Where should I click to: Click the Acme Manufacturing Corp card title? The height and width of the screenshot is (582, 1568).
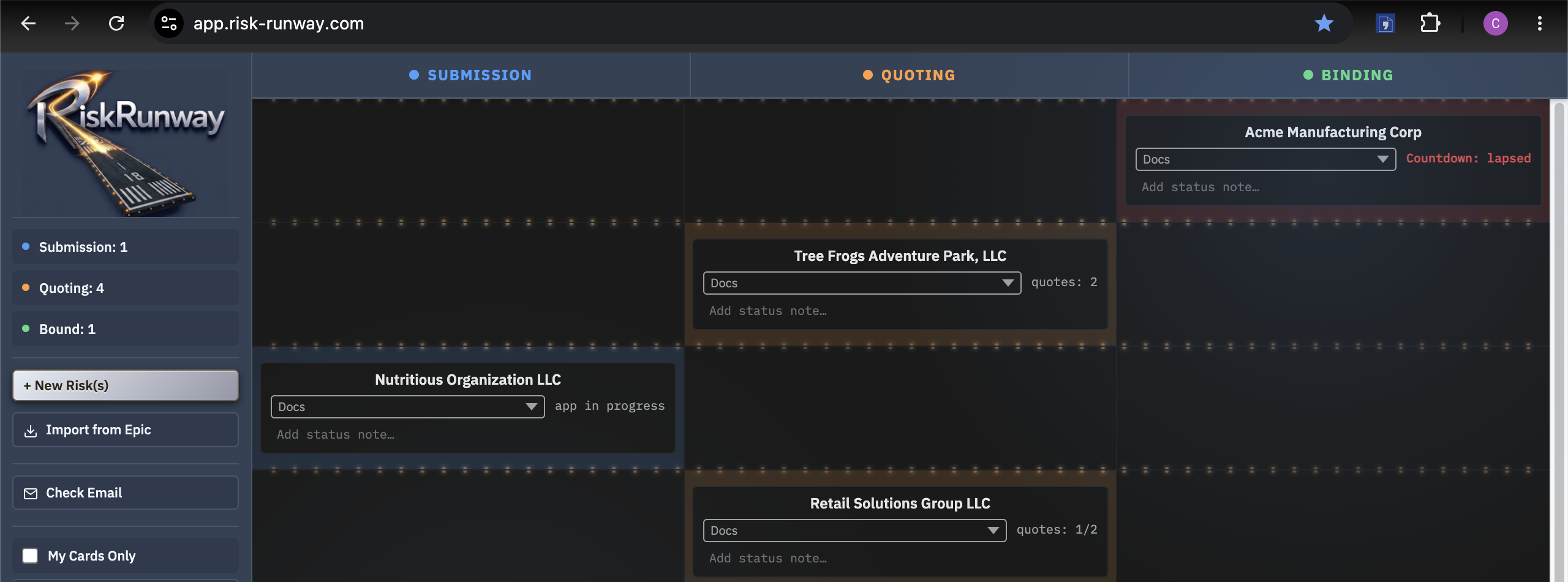tap(1333, 132)
